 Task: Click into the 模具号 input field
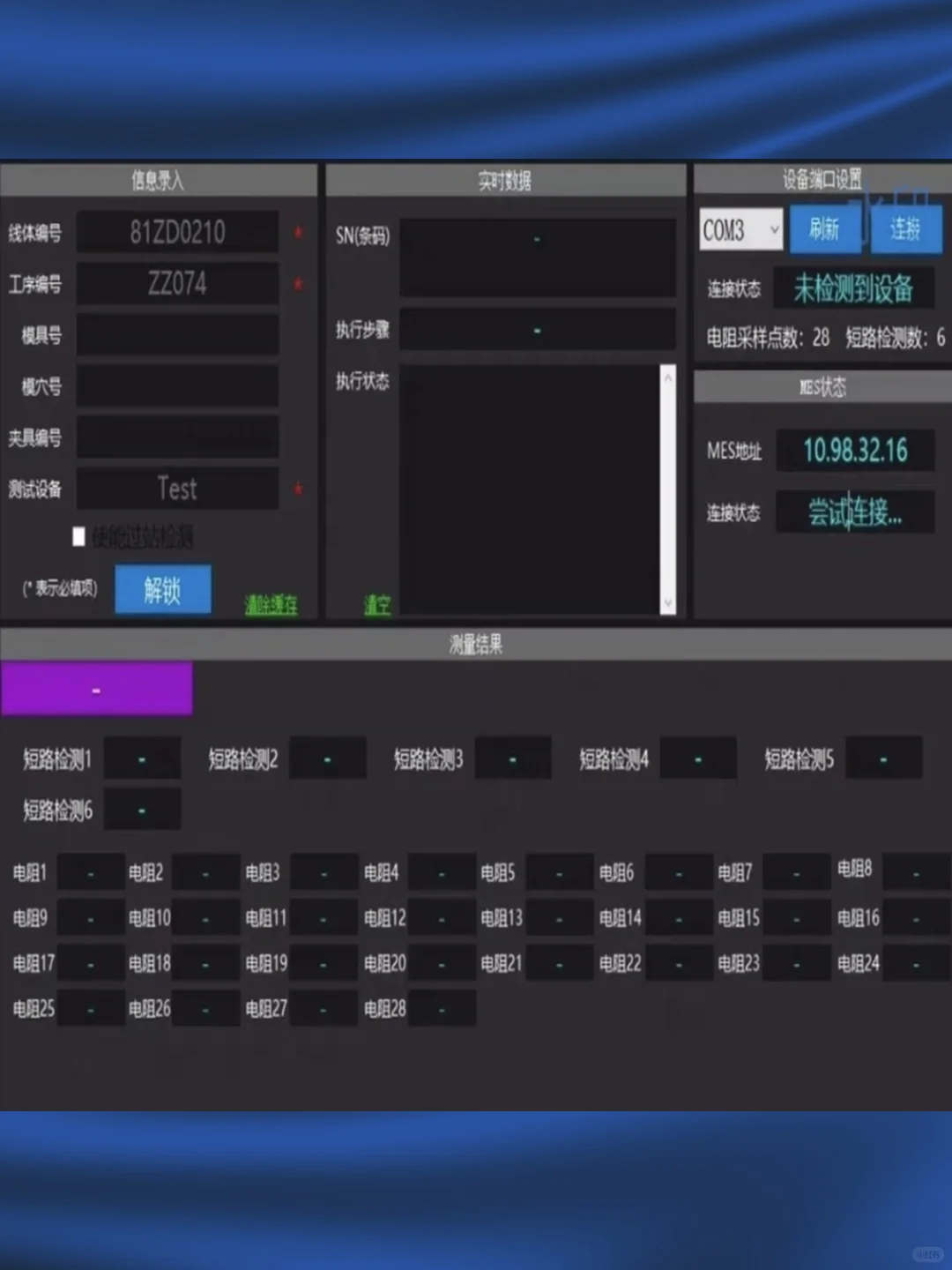coord(177,335)
